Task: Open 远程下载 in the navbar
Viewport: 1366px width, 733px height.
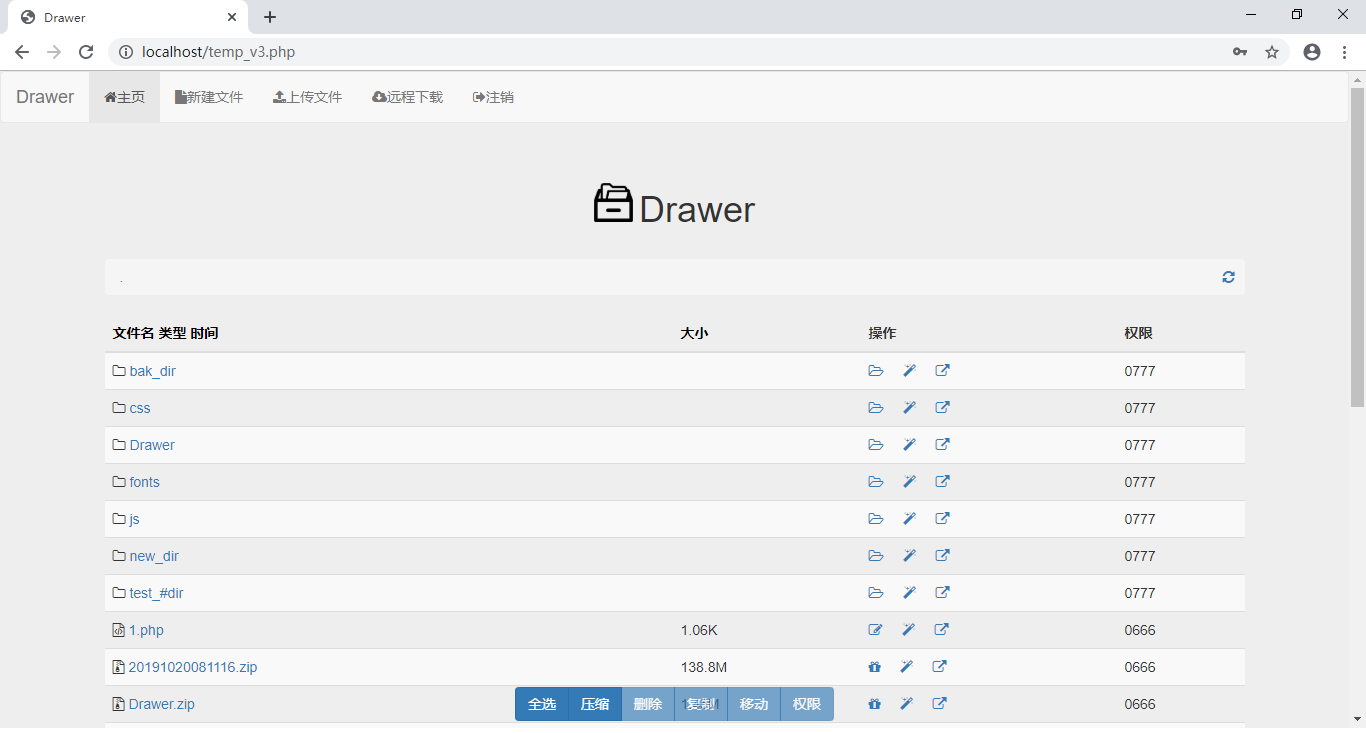Action: click(407, 97)
